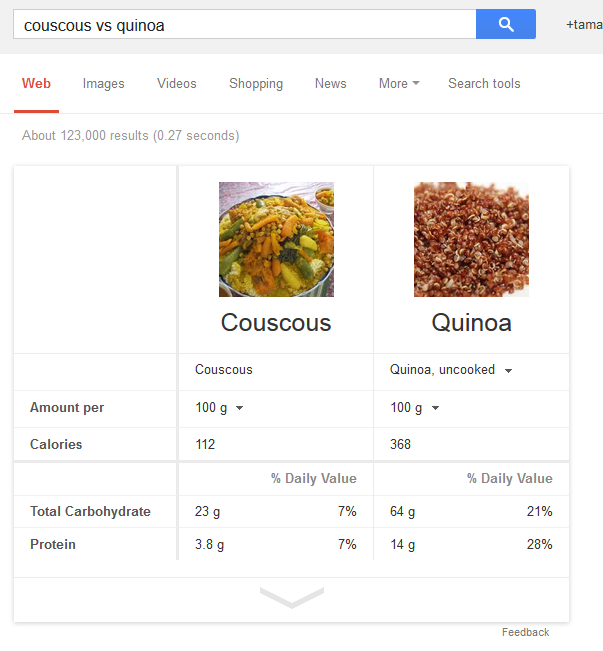Click the blue search magnifier button

[x=505, y=24]
